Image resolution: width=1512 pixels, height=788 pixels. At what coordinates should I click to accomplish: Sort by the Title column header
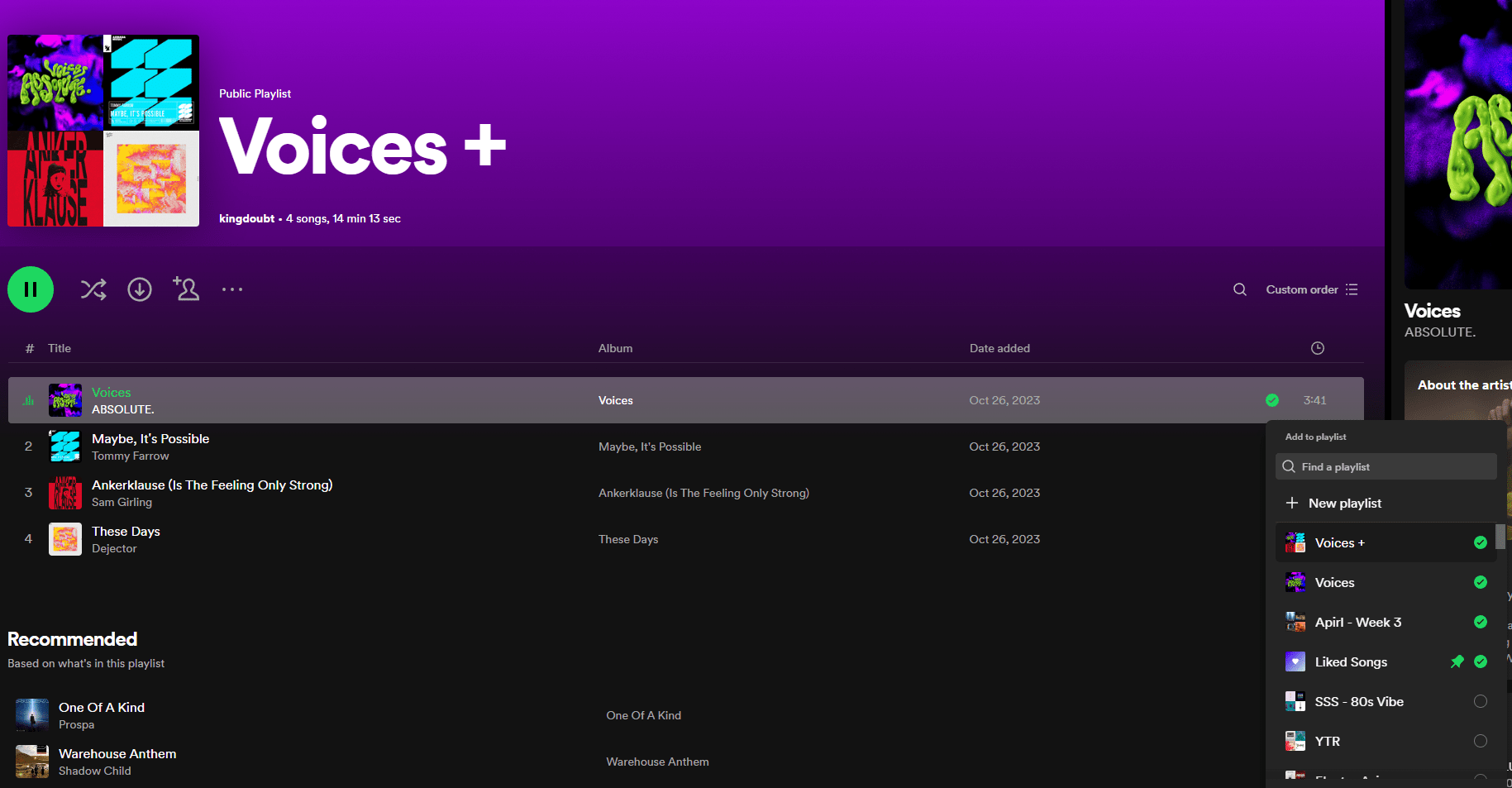(60, 348)
